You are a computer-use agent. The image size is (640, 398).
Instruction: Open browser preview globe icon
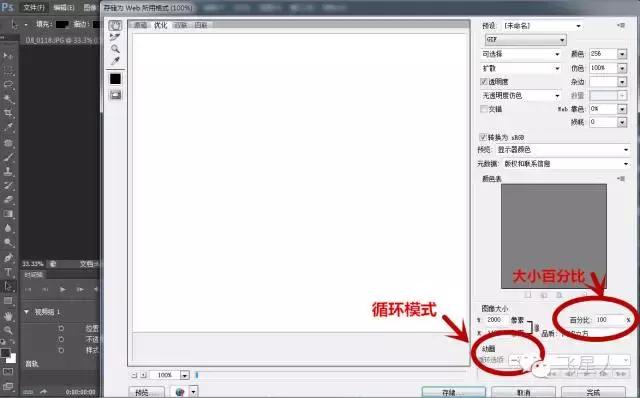click(x=180, y=392)
